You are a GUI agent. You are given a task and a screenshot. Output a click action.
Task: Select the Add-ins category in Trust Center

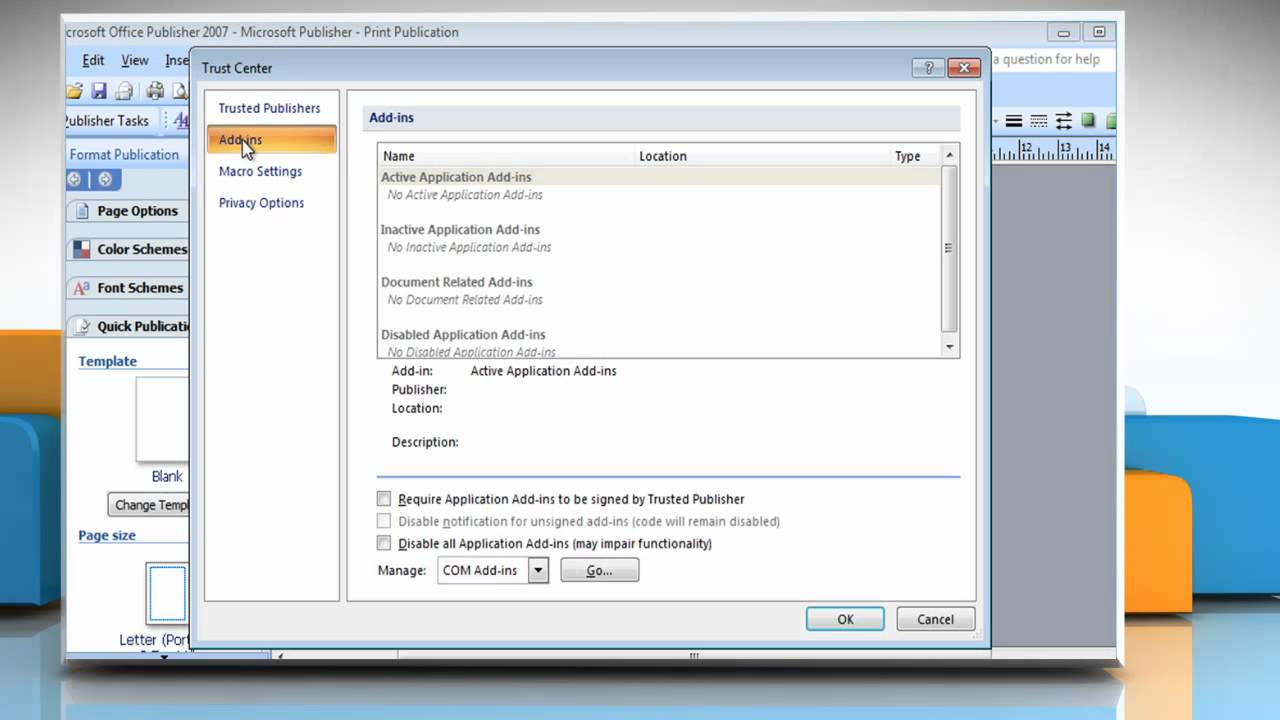point(272,140)
